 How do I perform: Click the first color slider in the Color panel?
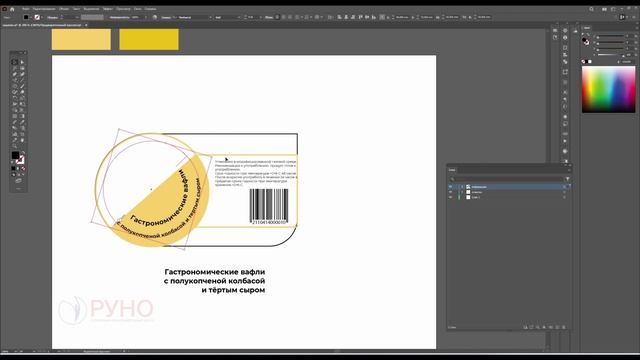click(611, 37)
